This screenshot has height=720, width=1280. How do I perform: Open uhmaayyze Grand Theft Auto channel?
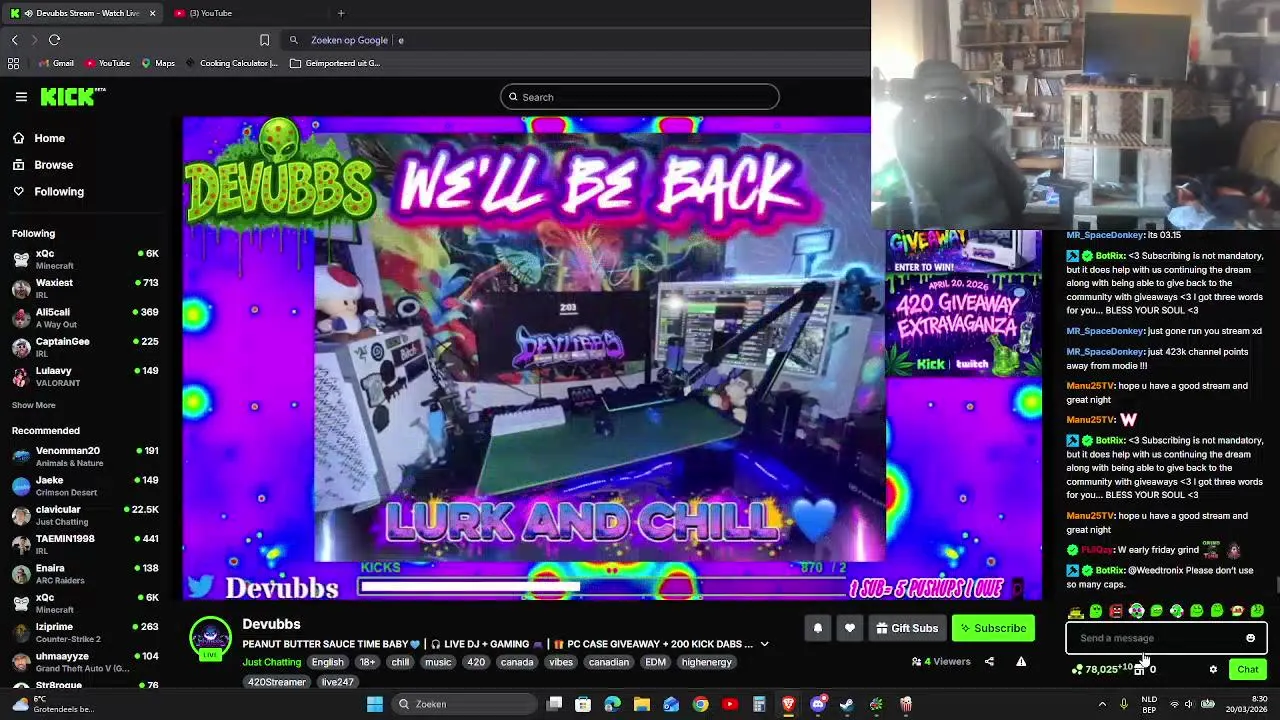point(85,662)
